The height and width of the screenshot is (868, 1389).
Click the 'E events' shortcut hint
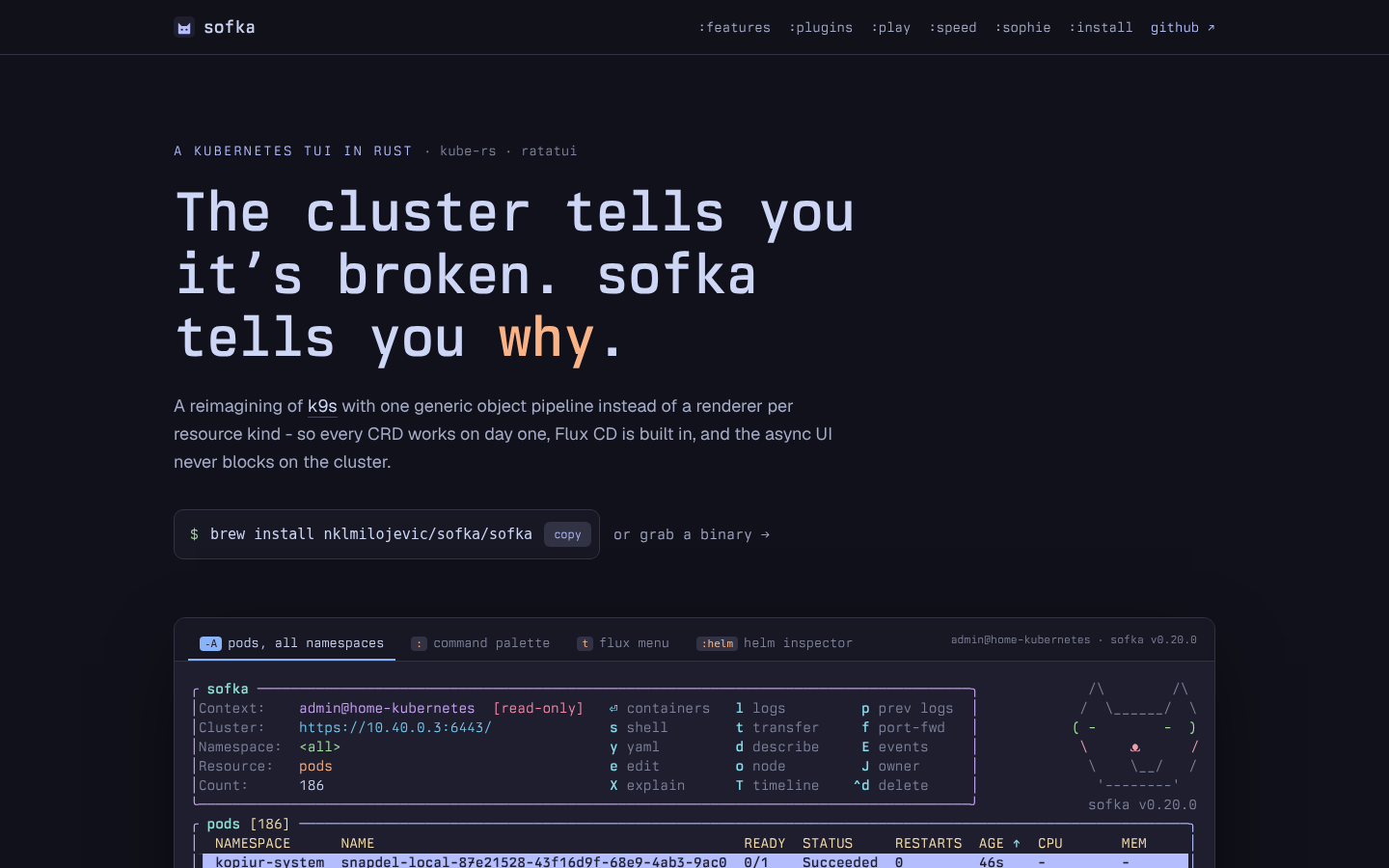894,746
